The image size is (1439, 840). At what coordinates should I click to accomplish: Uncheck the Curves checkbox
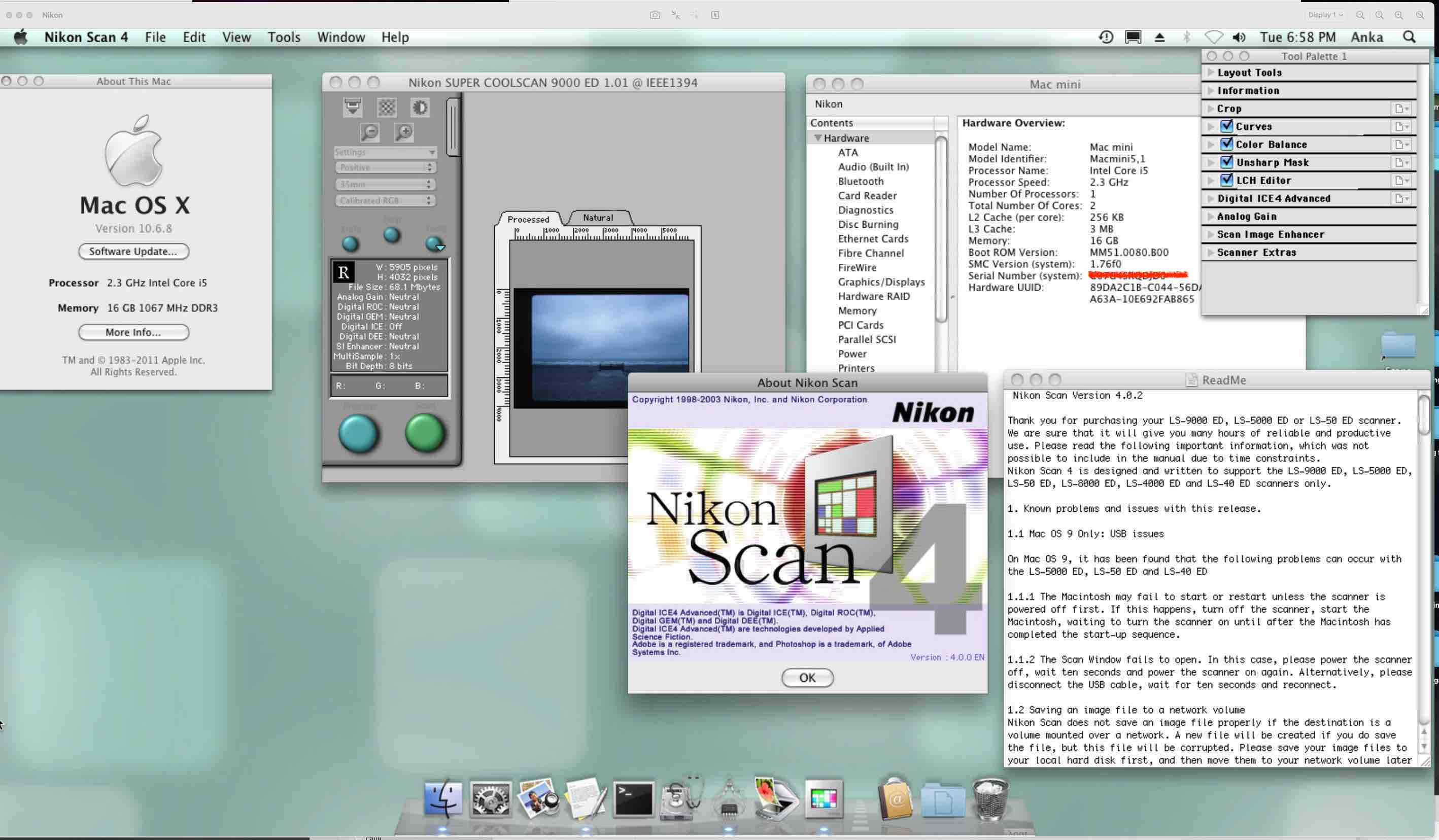[1226, 126]
